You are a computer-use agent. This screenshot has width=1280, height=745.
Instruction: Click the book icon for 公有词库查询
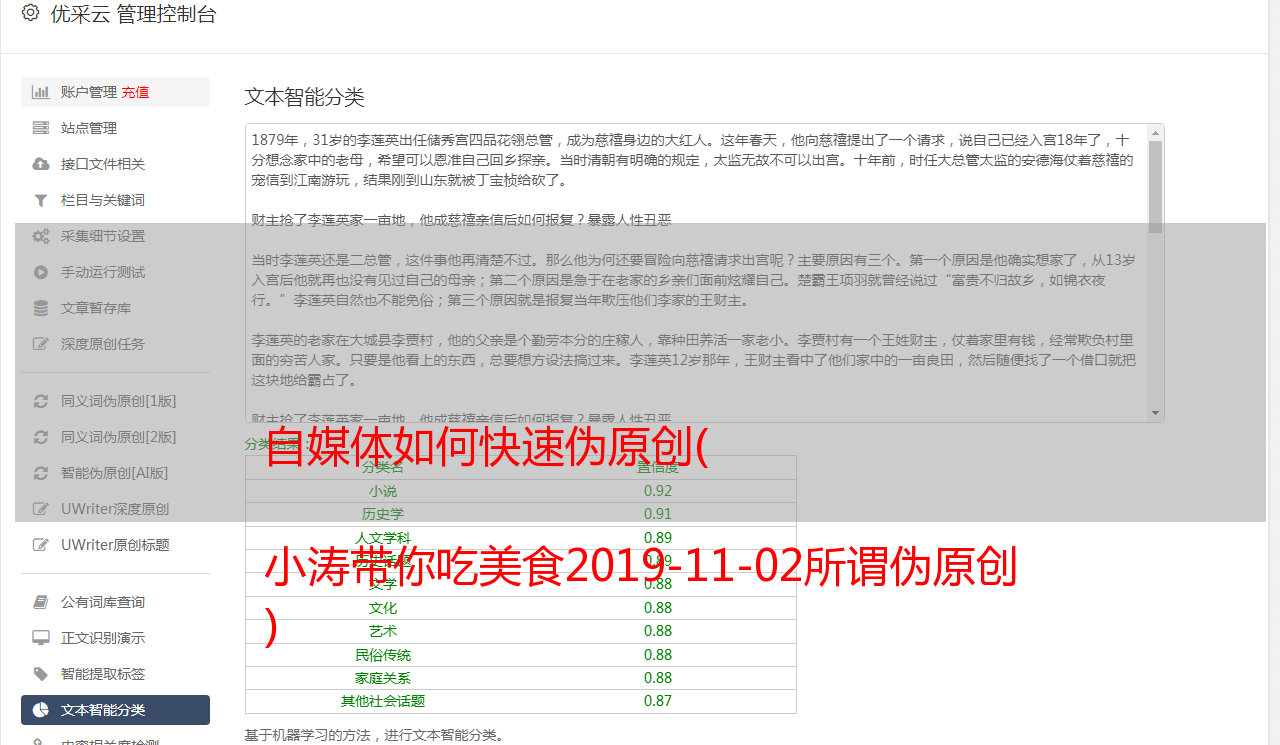[41, 602]
